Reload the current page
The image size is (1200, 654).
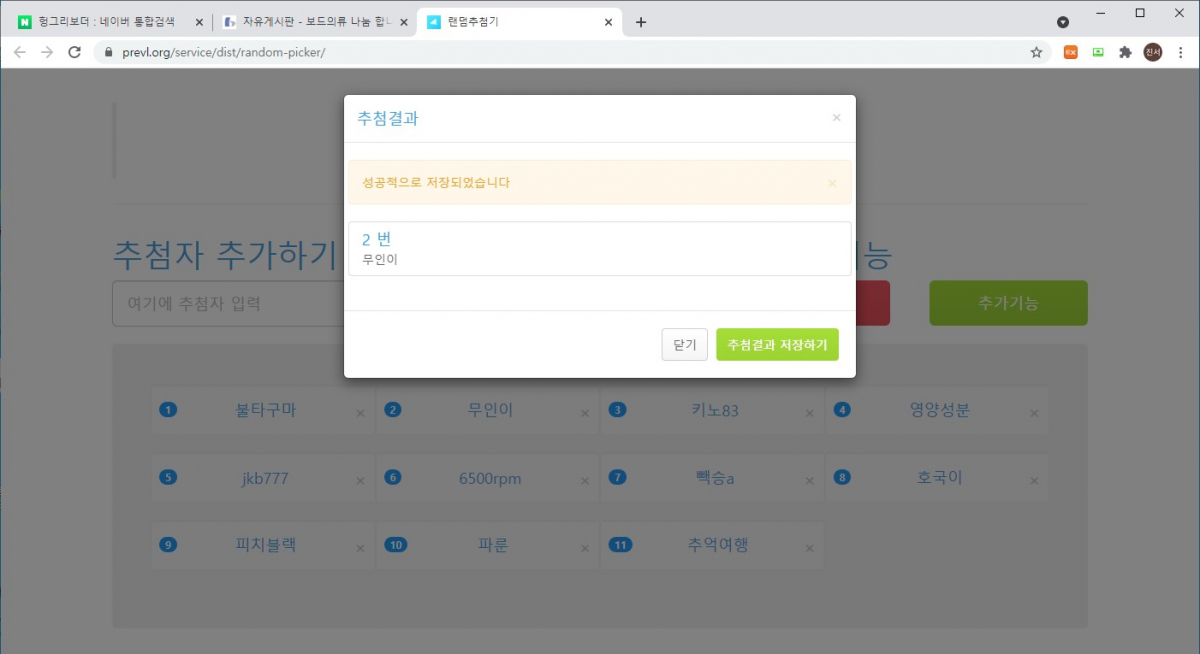74,52
